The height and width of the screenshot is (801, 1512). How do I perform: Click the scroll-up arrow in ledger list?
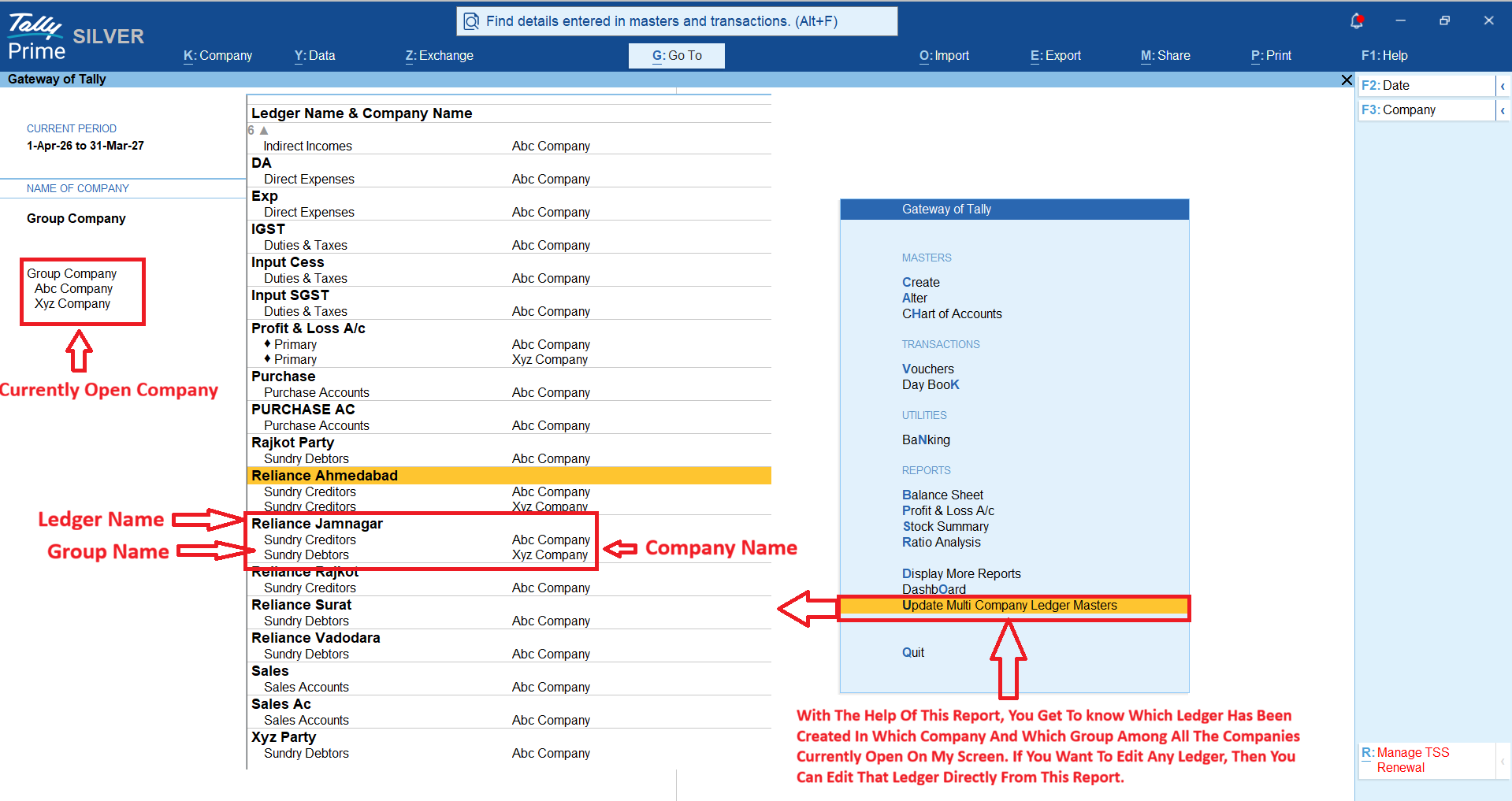coord(264,130)
